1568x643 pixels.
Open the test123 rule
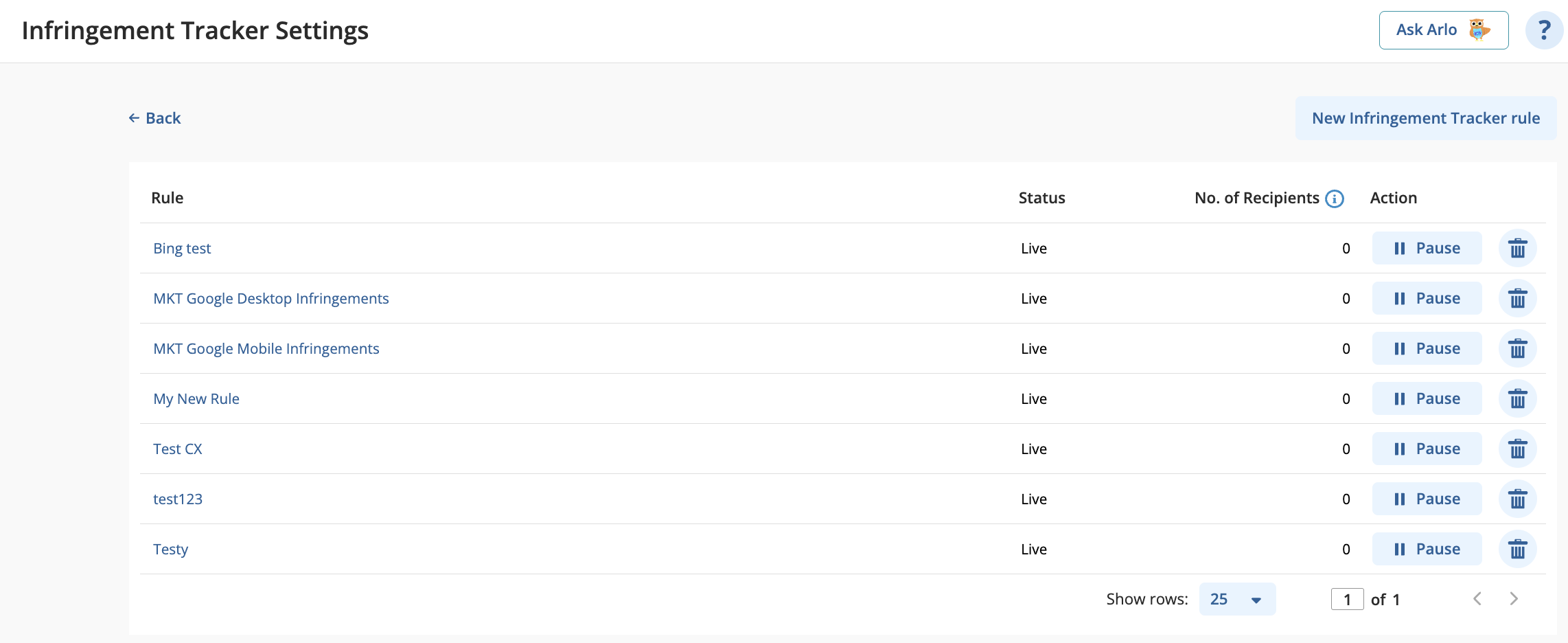pos(178,499)
